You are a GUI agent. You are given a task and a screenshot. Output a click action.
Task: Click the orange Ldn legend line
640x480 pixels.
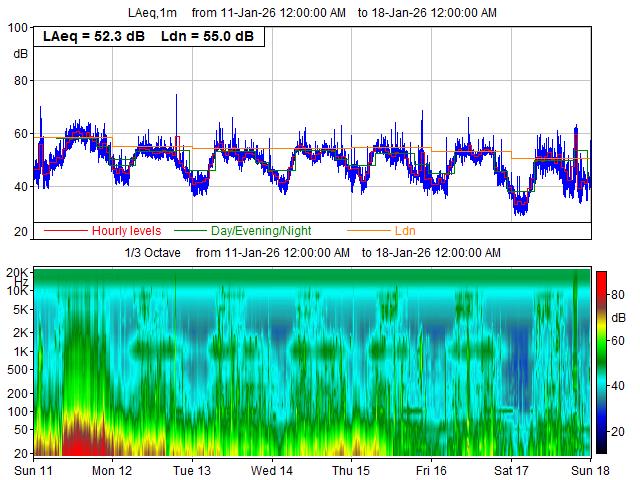[x=367, y=230]
